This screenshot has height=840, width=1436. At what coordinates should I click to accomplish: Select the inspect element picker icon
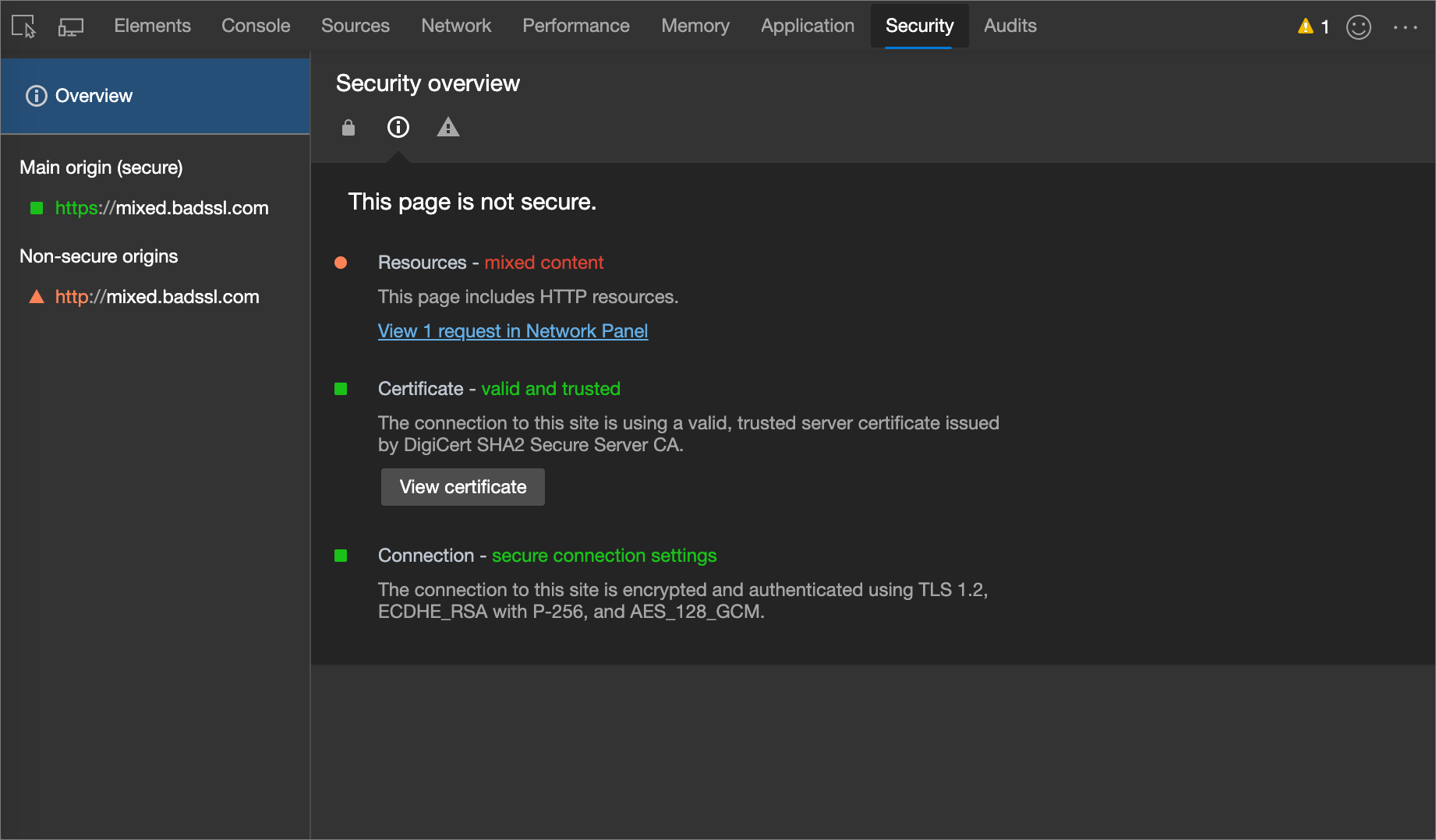[x=24, y=26]
